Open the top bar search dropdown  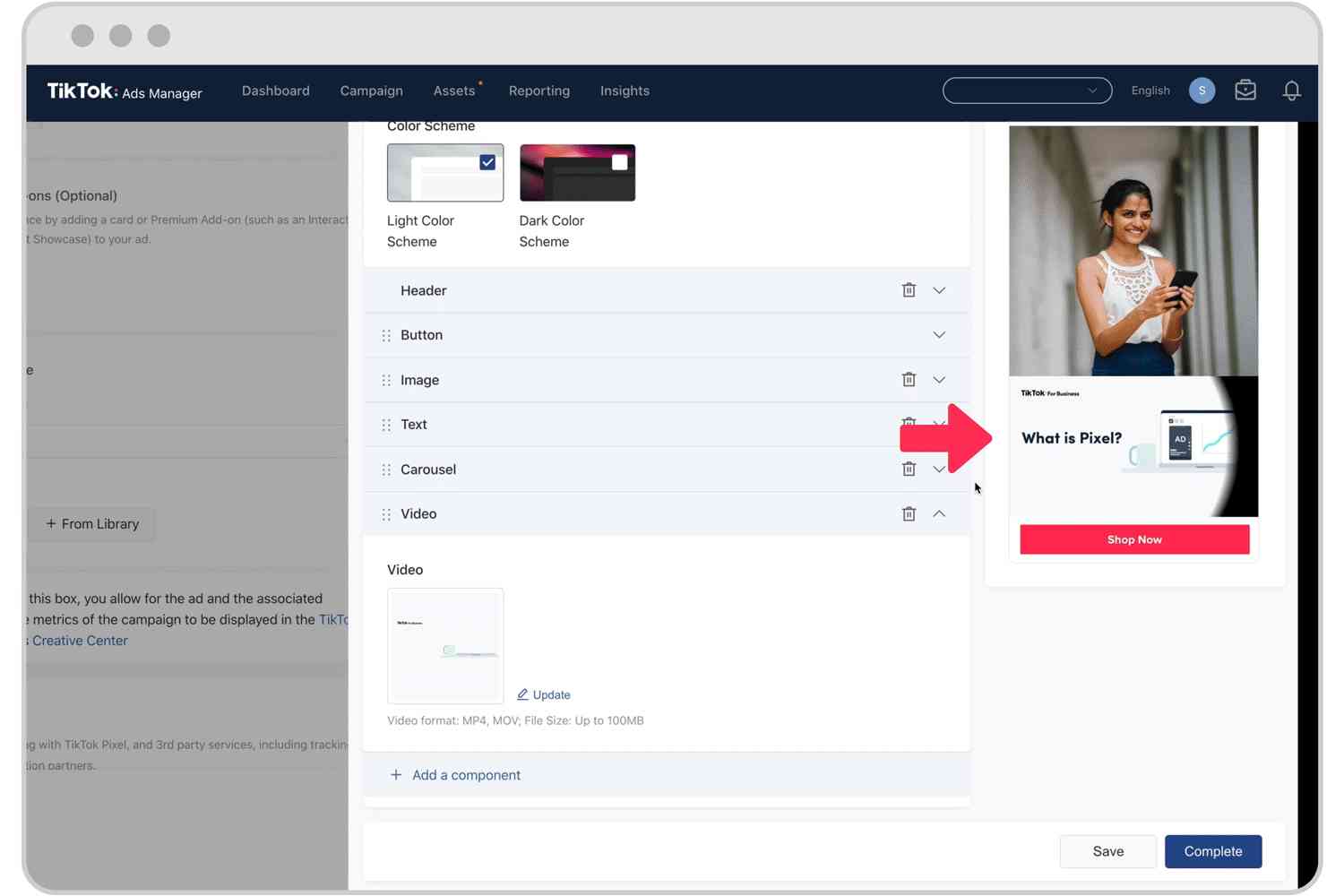1092,90
